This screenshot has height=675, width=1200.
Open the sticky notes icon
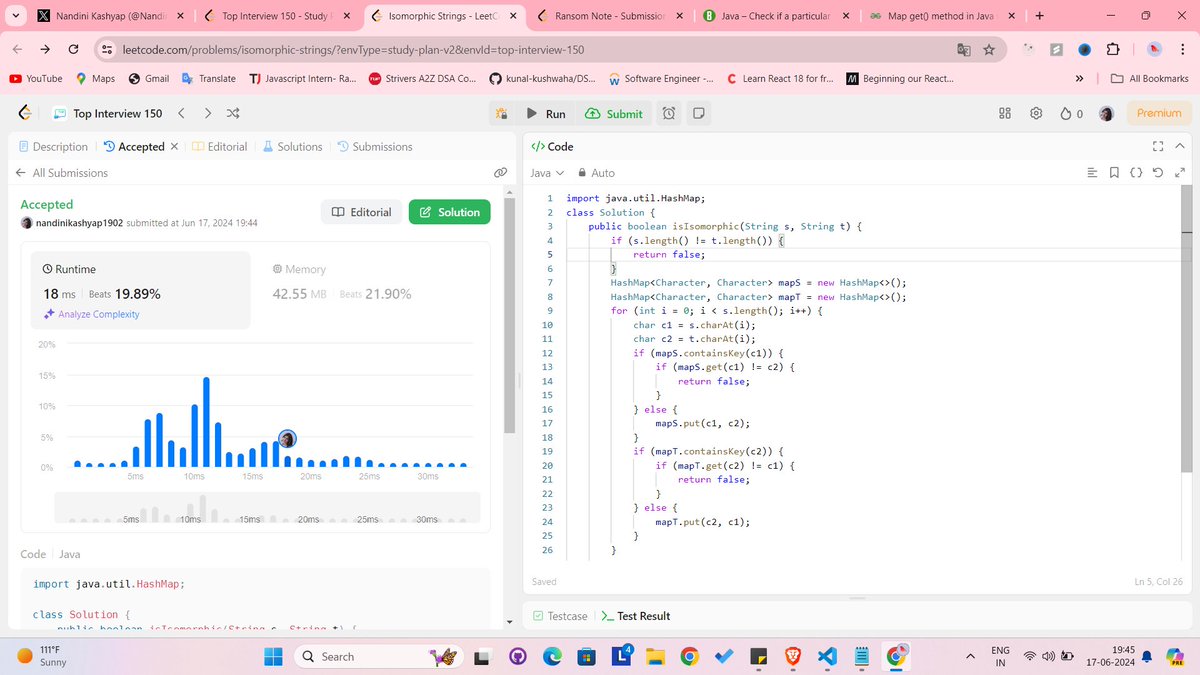point(698,114)
